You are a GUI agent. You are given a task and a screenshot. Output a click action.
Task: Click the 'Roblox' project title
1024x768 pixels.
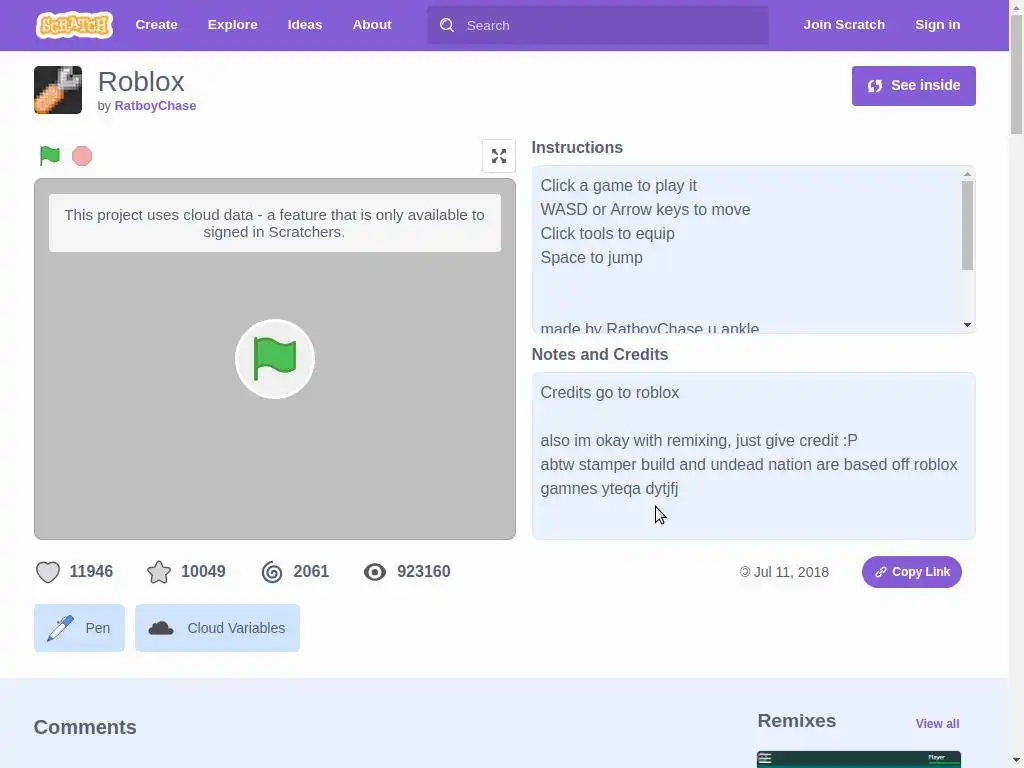(141, 82)
